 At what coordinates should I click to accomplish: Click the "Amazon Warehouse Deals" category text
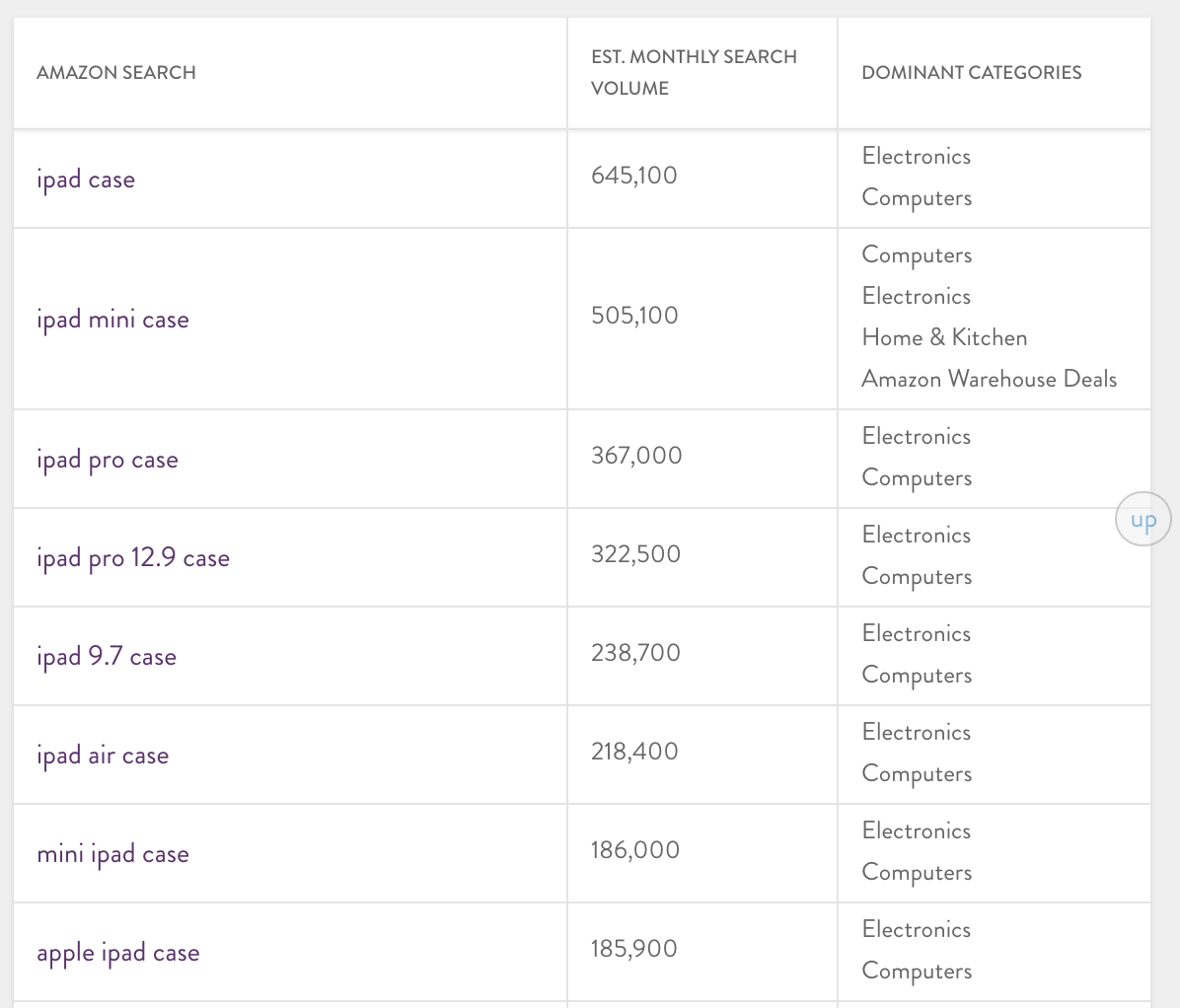[989, 379]
